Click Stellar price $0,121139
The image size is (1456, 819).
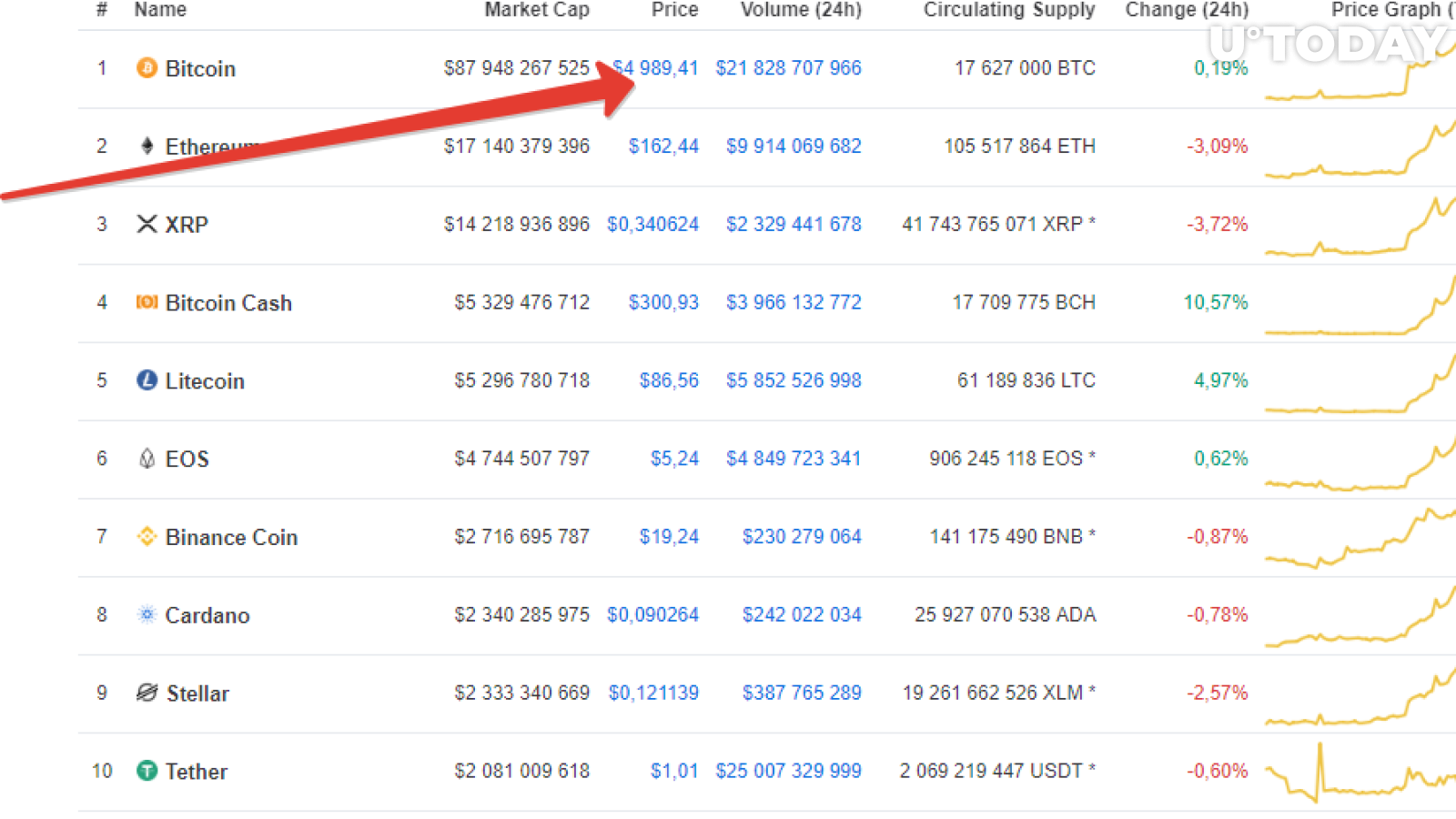coord(653,694)
